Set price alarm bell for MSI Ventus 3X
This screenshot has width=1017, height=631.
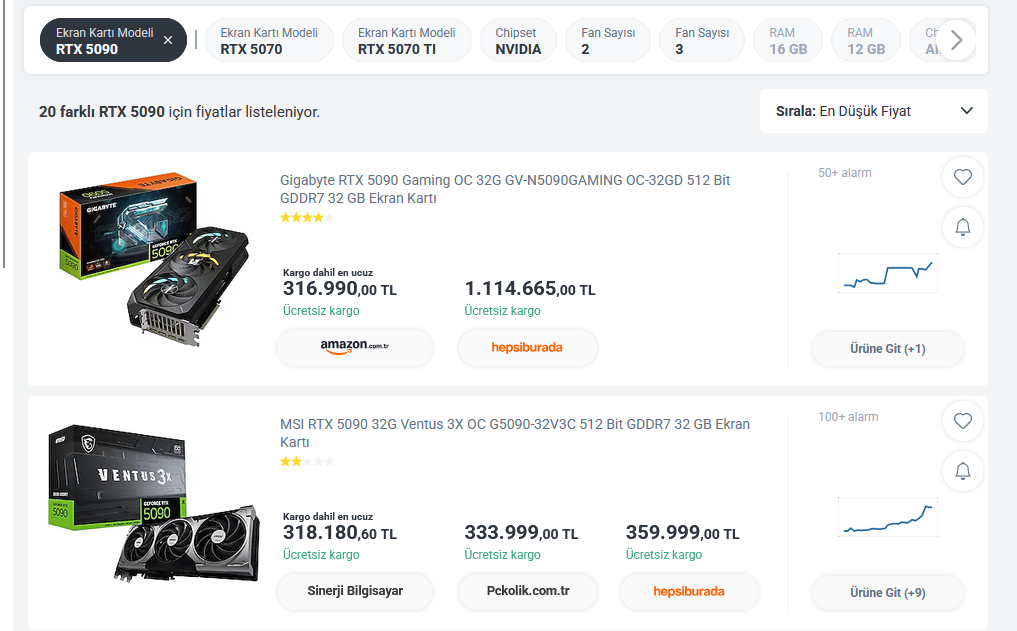[x=963, y=471]
